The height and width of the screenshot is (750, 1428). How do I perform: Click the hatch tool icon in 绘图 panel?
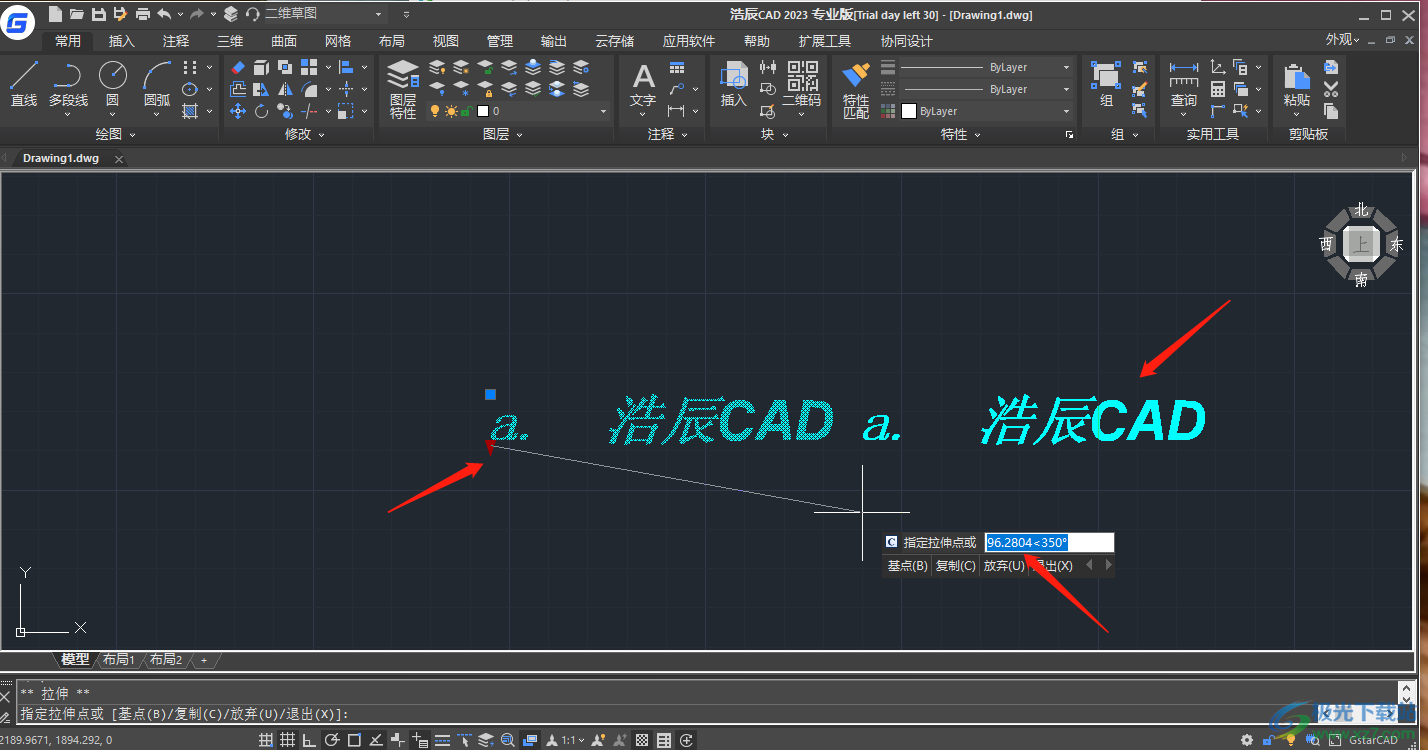point(190,111)
